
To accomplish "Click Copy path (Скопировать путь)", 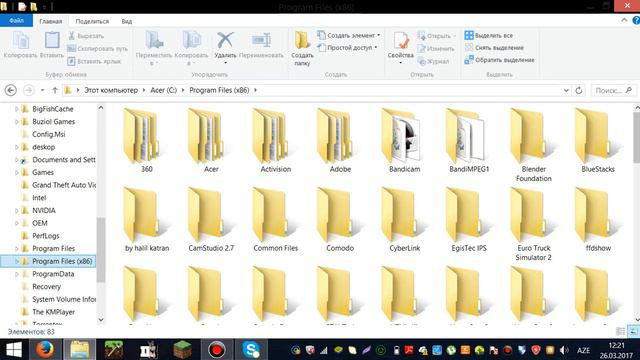I will click(x=98, y=49).
